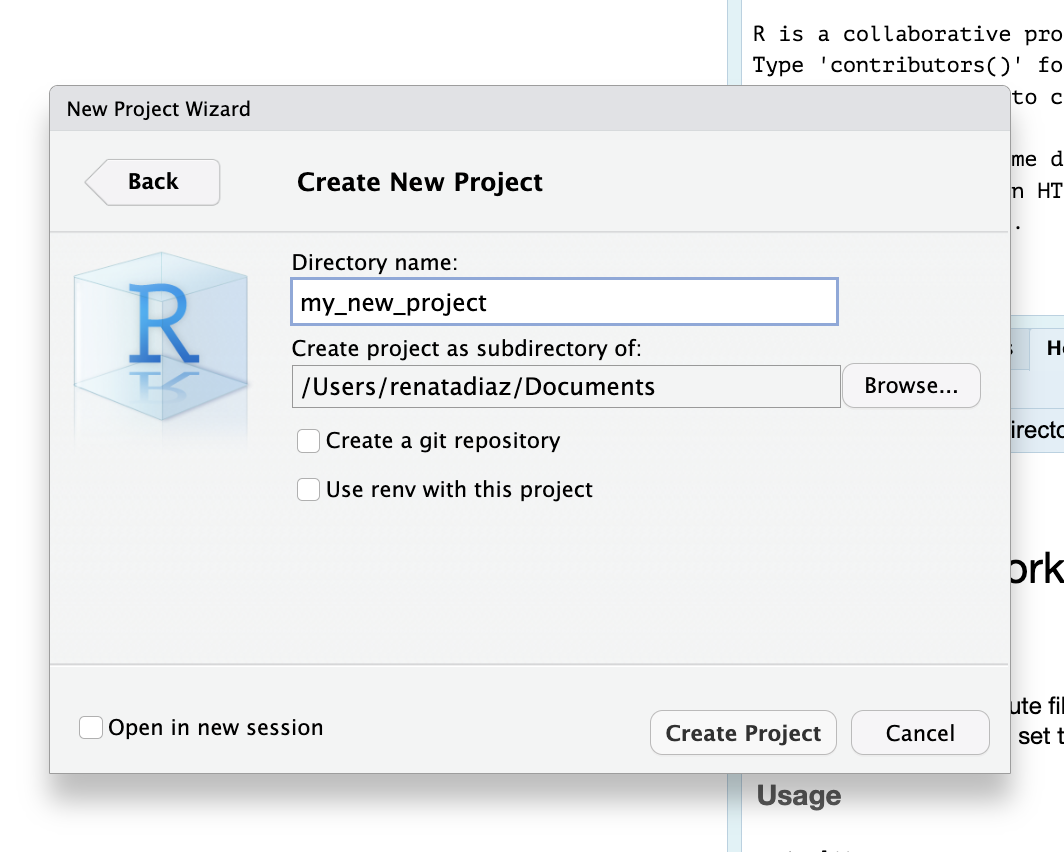Click the Usage heading in help pane
Image resolution: width=1064 pixels, height=852 pixels.
tap(798, 796)
